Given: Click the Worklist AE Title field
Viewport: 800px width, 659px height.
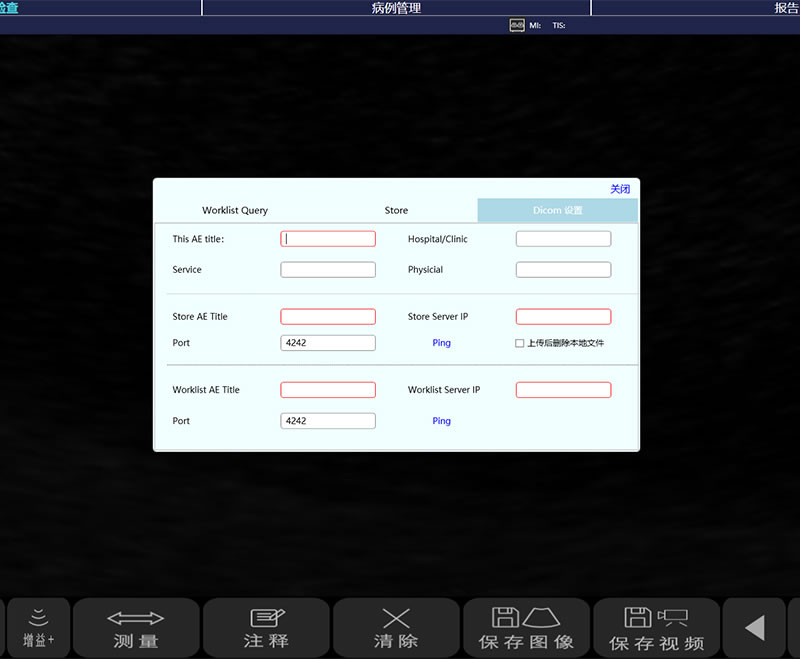Looking at the screenshot, I should coord(328,390).
